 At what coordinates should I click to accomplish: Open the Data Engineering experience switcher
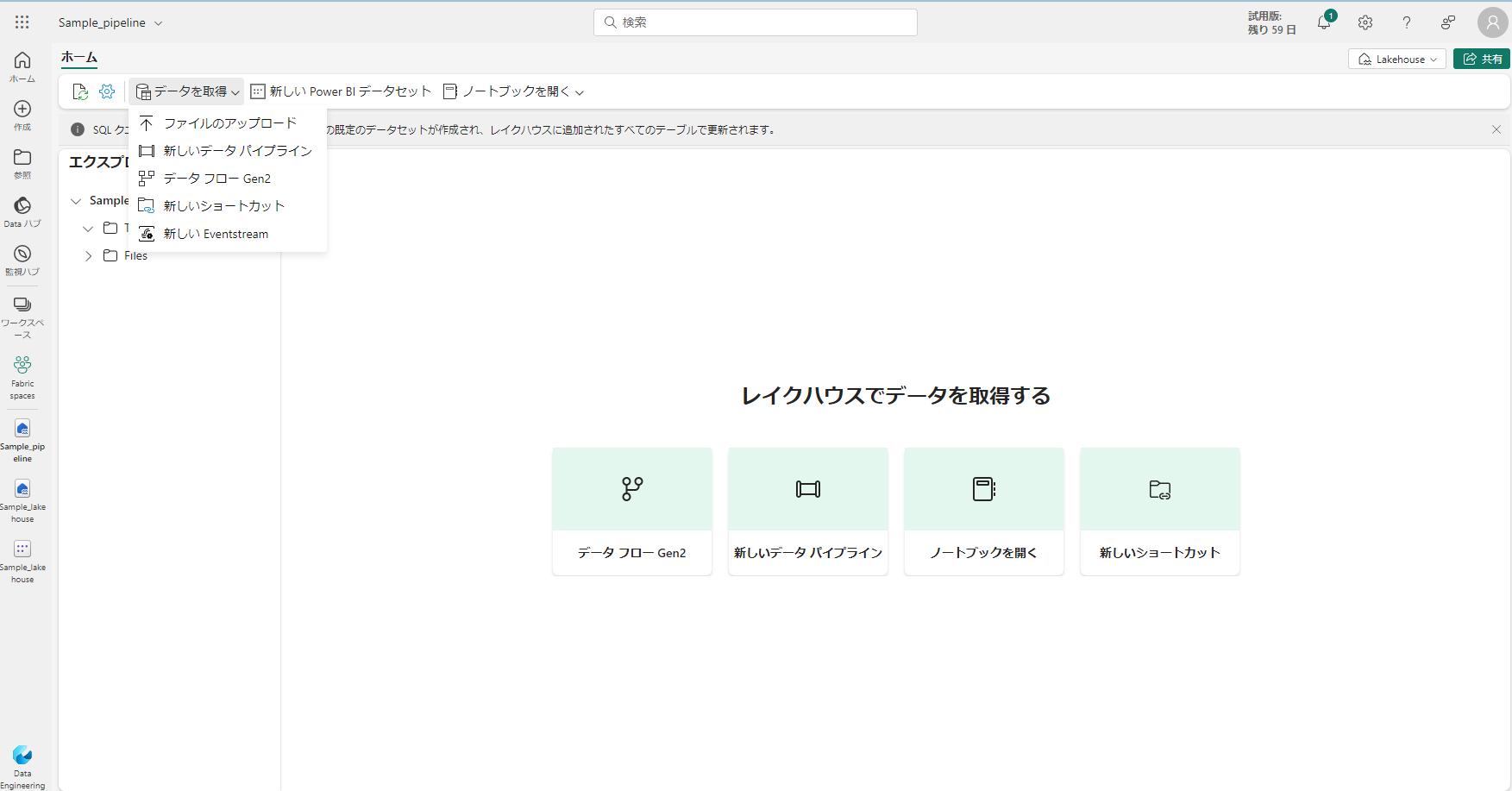pos(22,767)
